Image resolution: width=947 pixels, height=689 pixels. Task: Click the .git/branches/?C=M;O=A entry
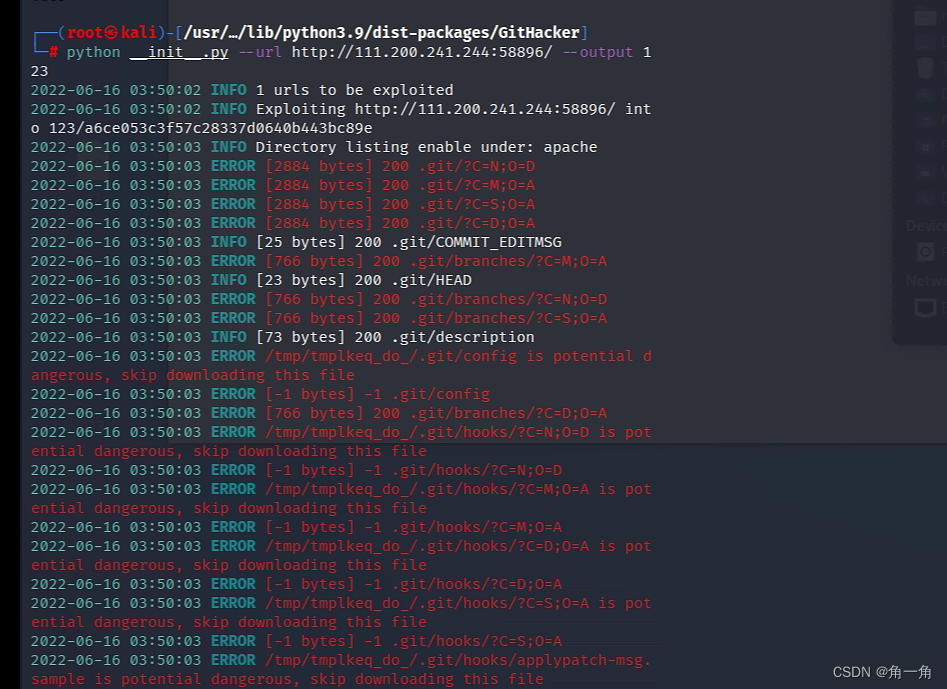coord(509,261)
